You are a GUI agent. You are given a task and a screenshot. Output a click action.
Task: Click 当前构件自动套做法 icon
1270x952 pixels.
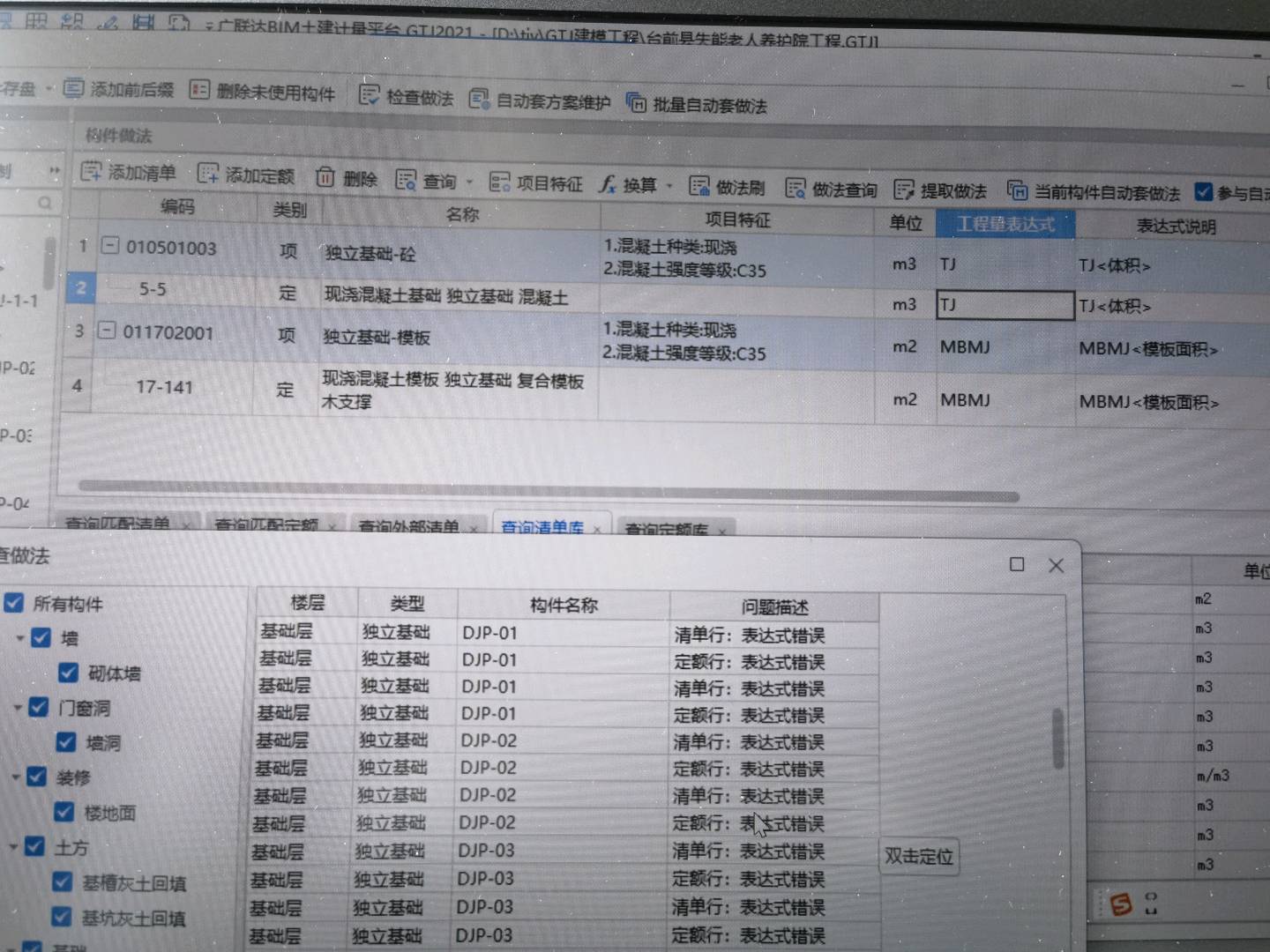[1018, 190]
